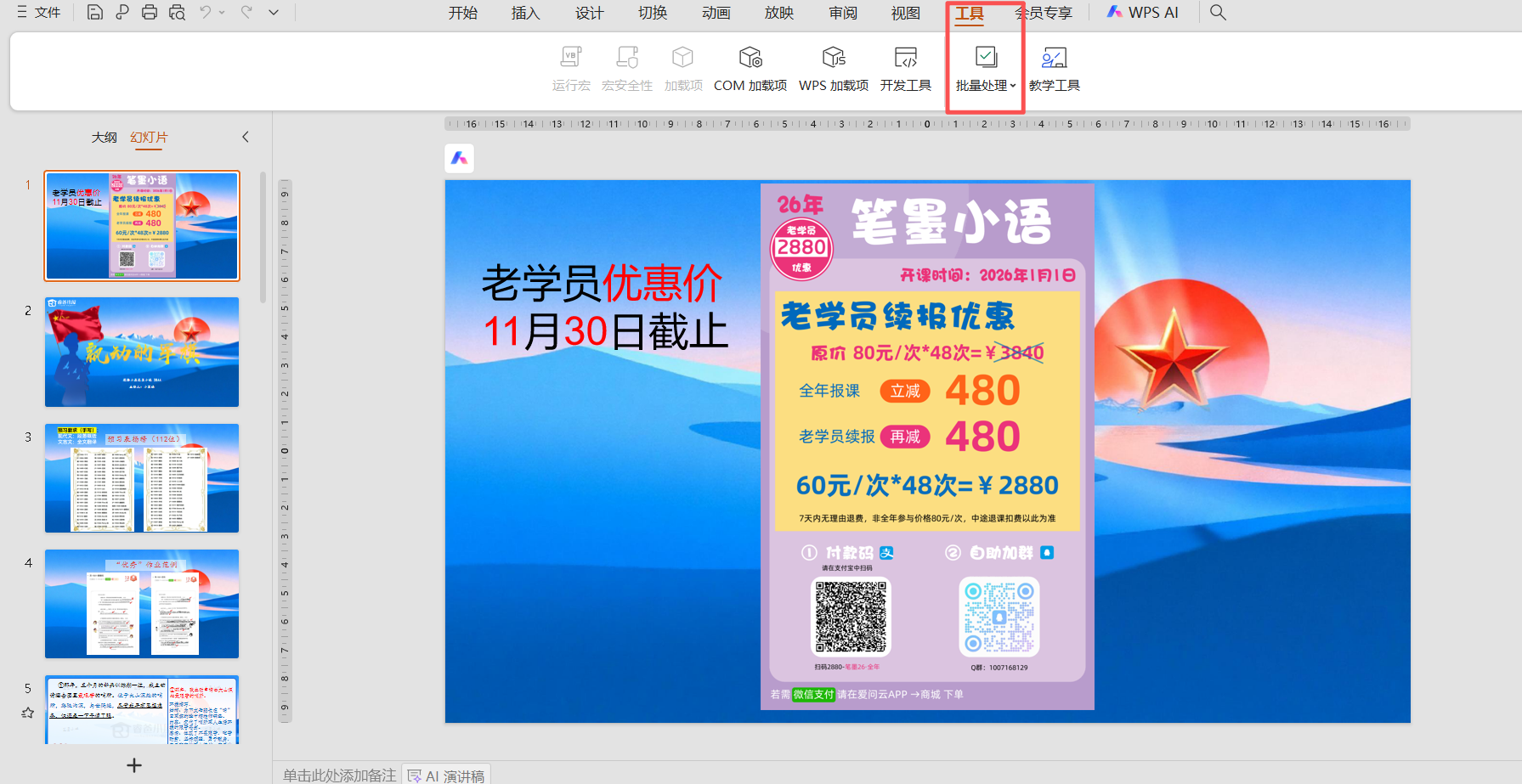Open Print Preview icon
Viewport: 1522px width, 784px height.
tap(177, 13)
